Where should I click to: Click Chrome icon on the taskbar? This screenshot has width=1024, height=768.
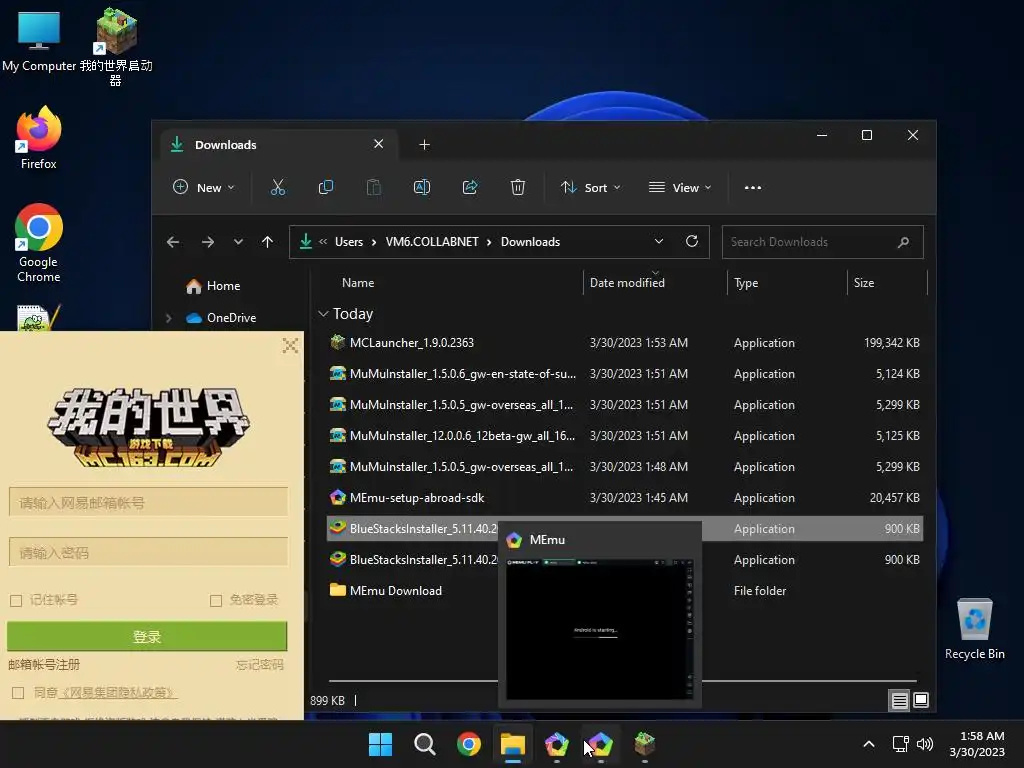coord(468,744)
